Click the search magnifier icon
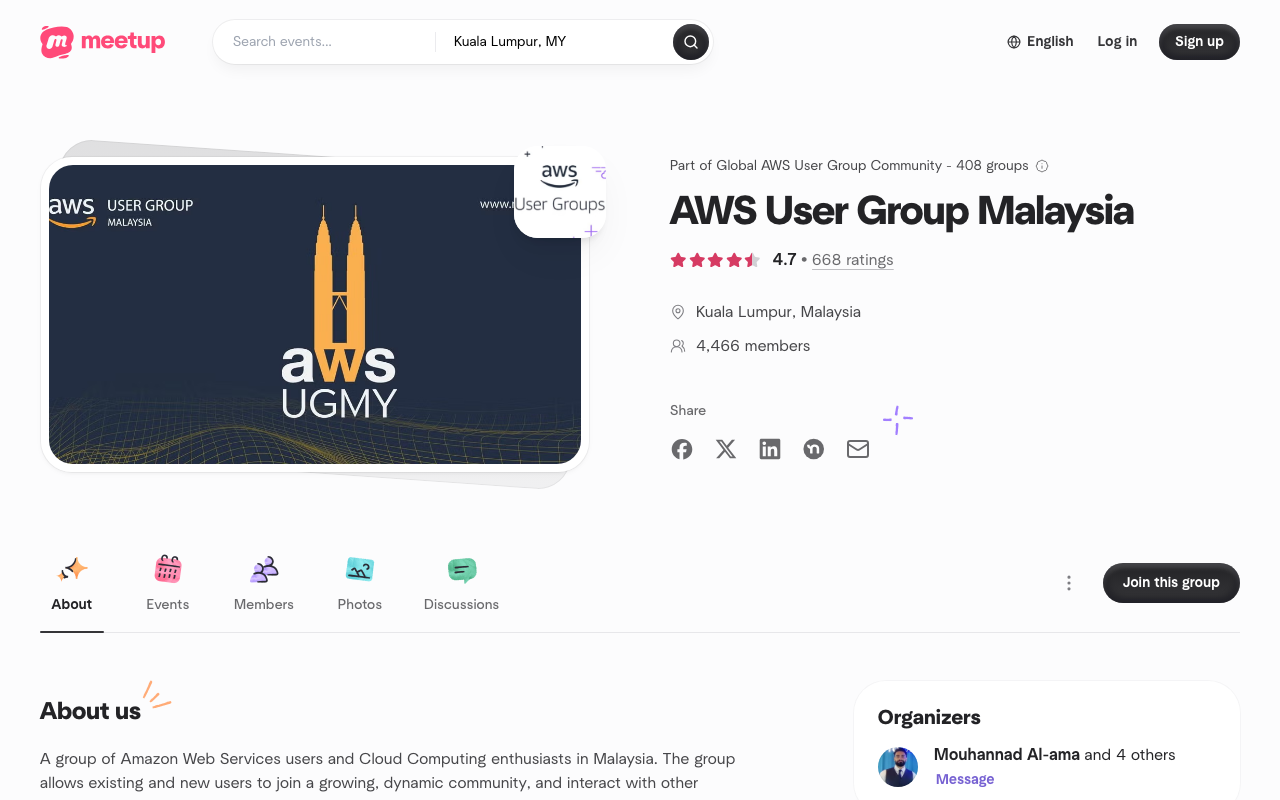Viewport: 1280px width, 800px height. (x=689, y=42)
